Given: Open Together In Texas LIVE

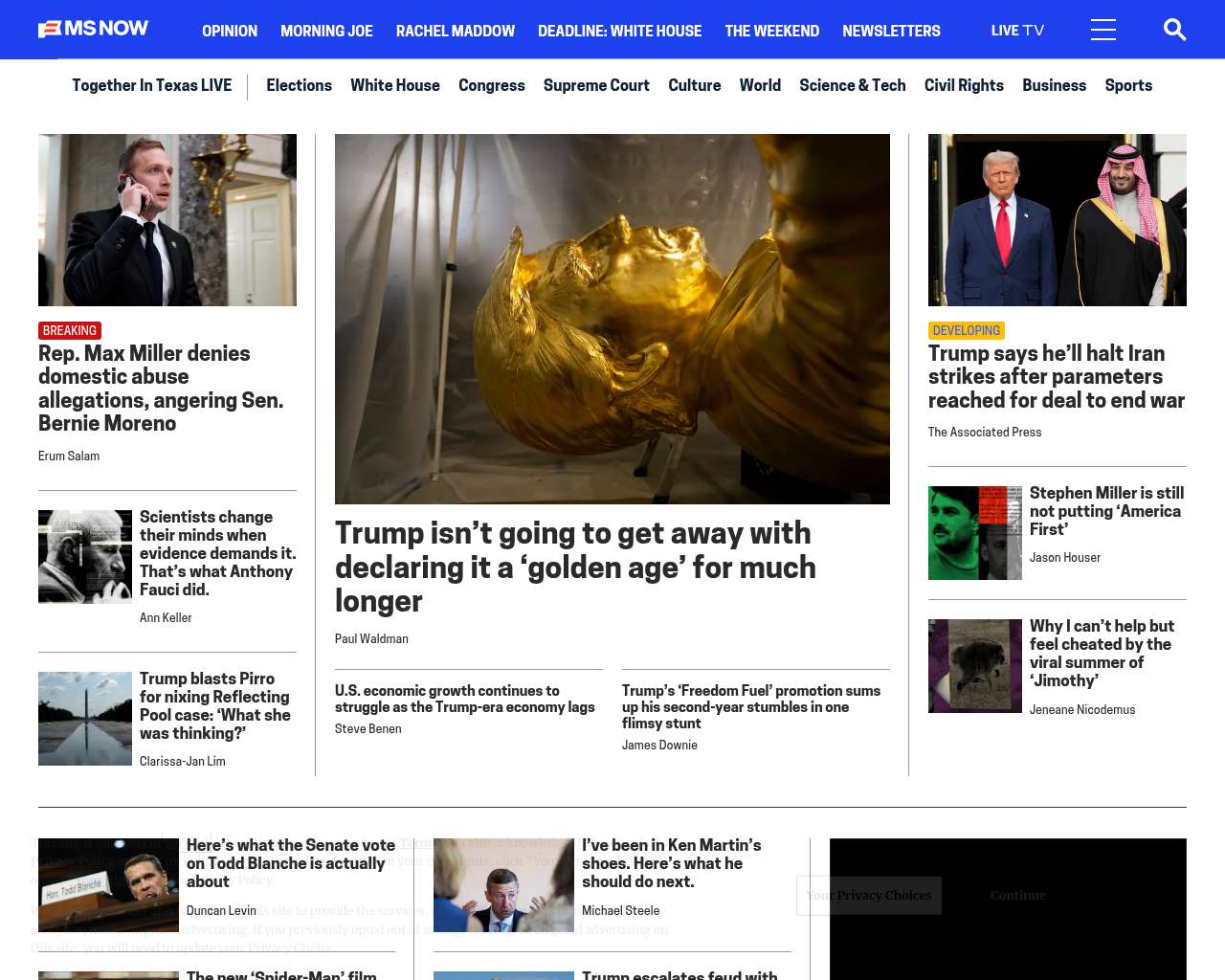Looking at the screenshot, I should 151,85.
